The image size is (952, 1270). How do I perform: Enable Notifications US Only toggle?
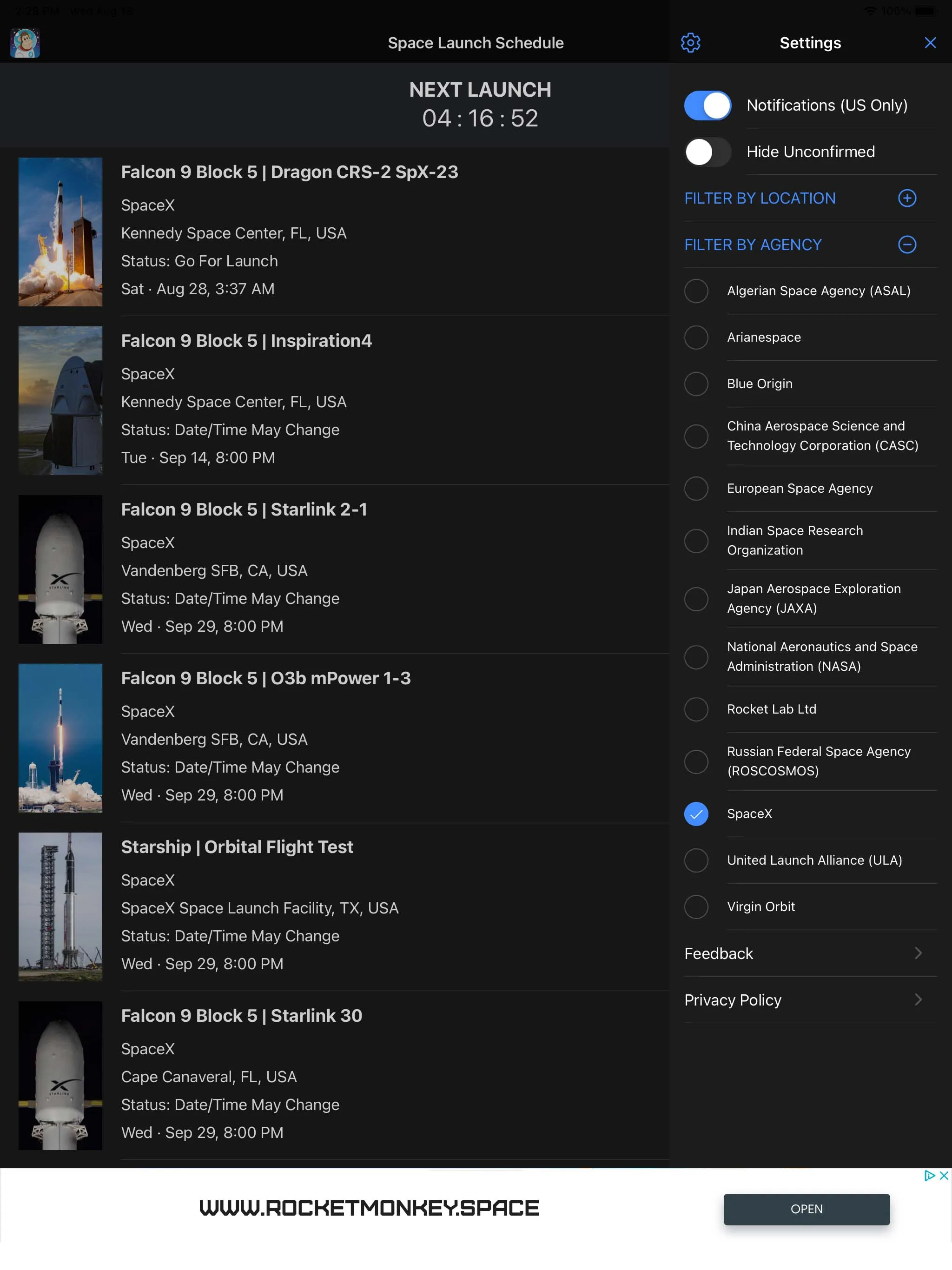(709, 104)
